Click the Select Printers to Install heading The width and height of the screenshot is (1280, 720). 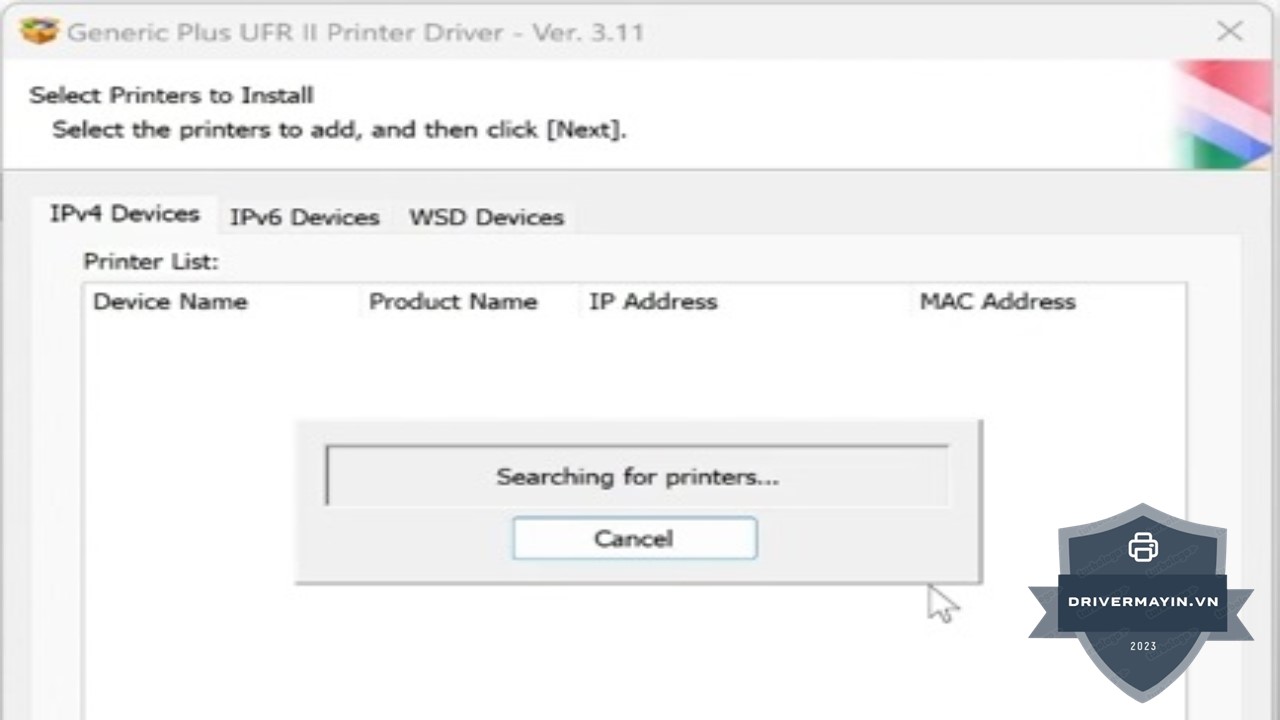coord(171,95)
